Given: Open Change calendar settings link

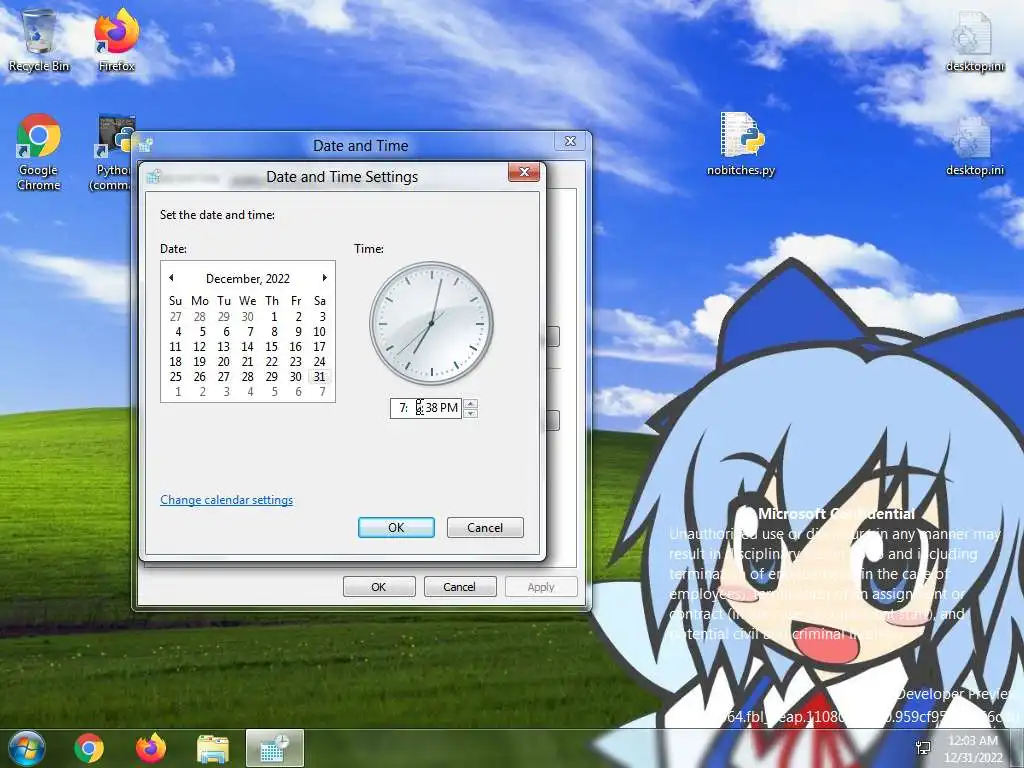Looking at the screenshot, I should [227, 500].
